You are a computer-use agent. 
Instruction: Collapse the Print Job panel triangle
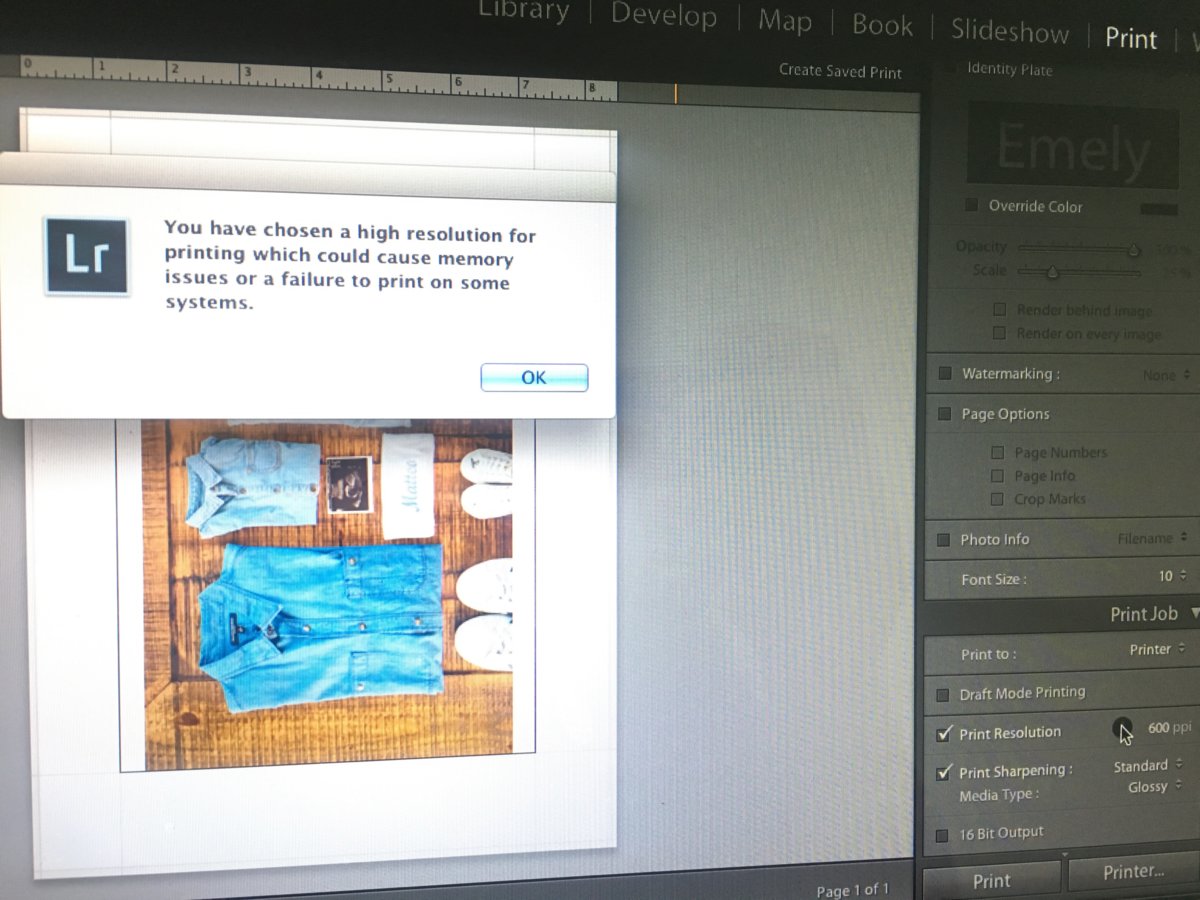1194,614
